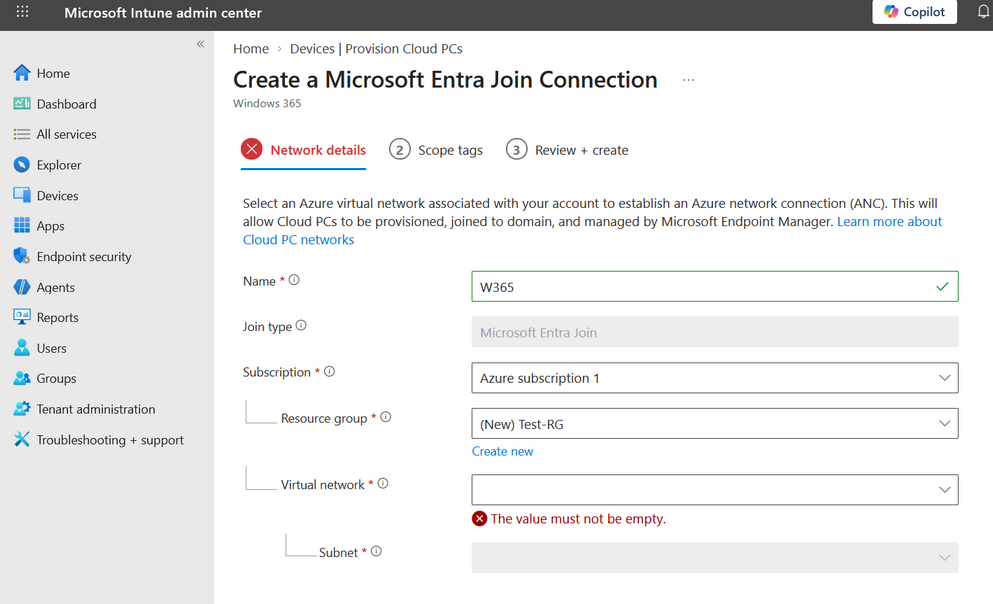
Task: Collapse the sidebar navigation menu
Action: pyautogui.click(x=200, y=44)
